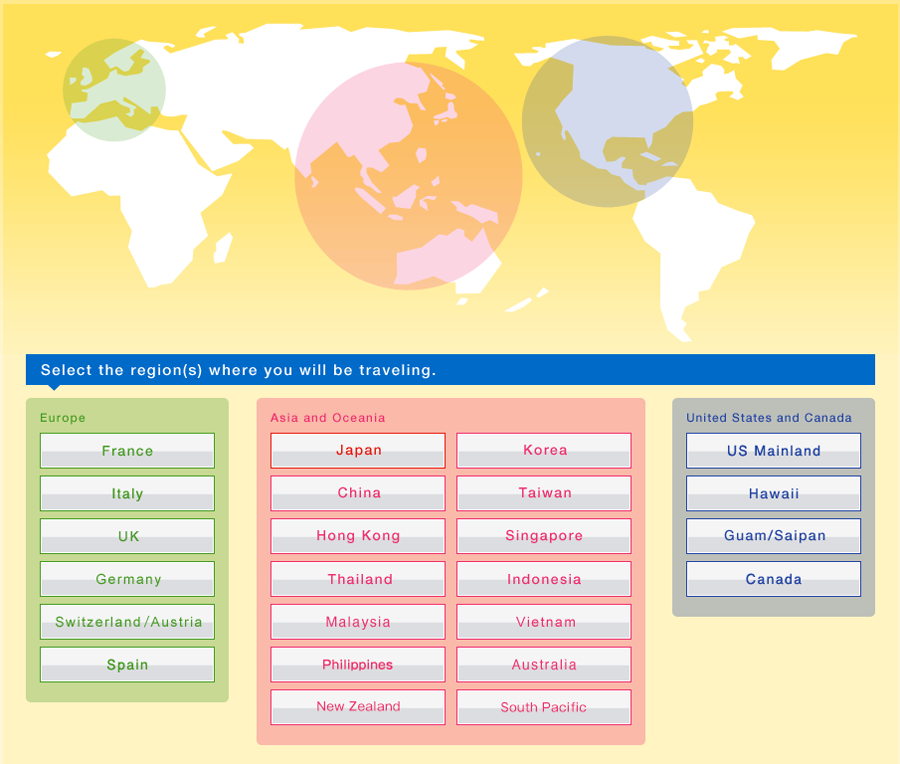
Task: Select the France button
Action: 127,451
